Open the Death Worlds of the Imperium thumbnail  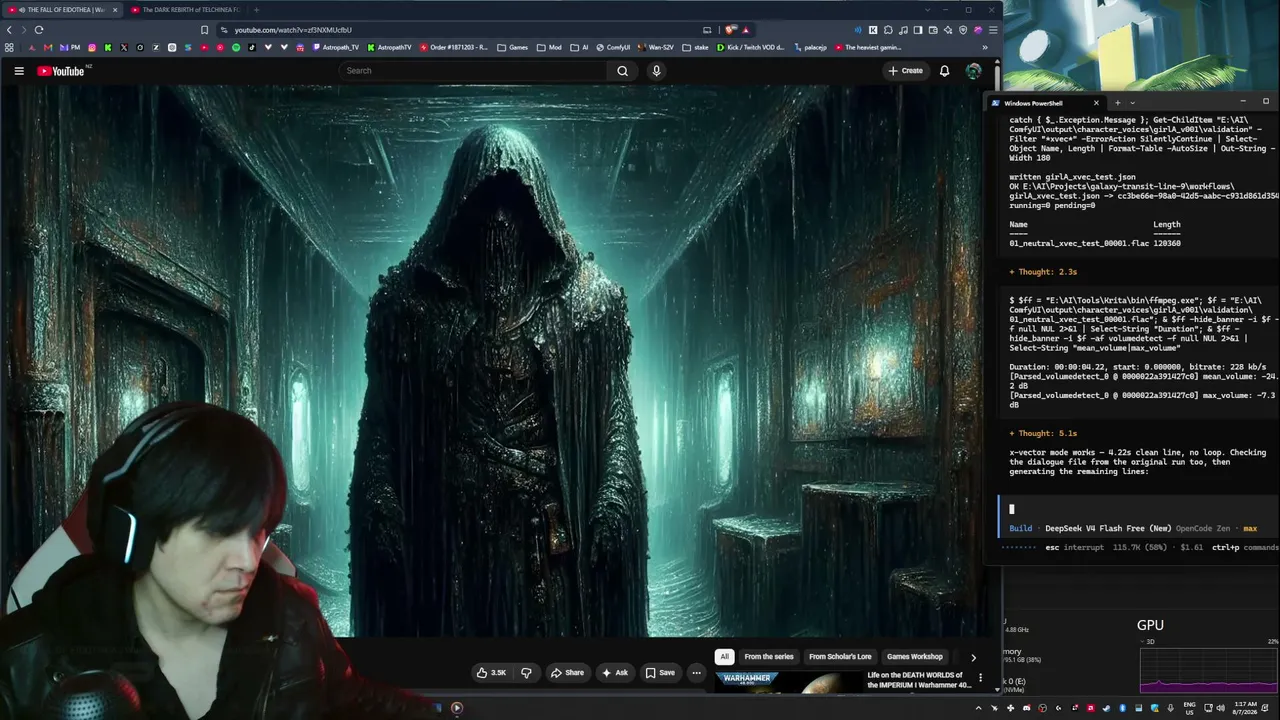(787, 682)
